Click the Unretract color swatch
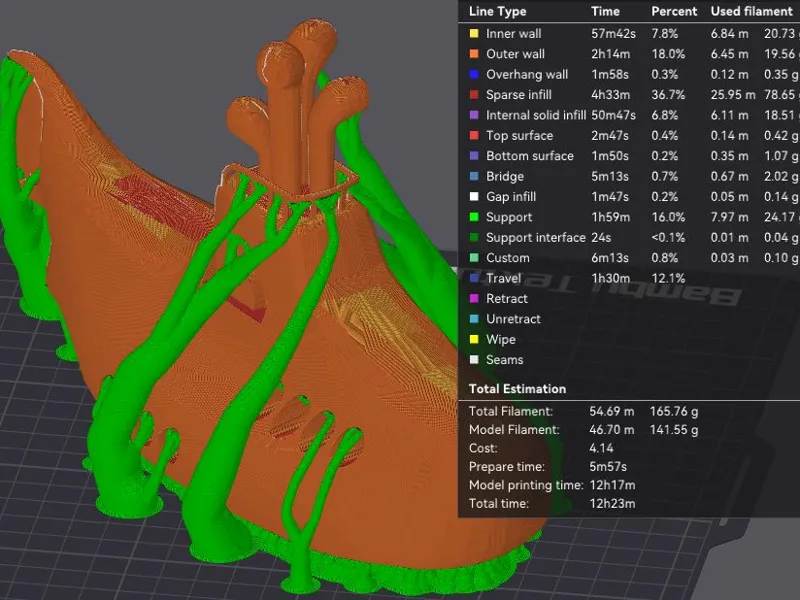Image resolution: width=800 pixels, height=600 pixels. pos(474,319)
